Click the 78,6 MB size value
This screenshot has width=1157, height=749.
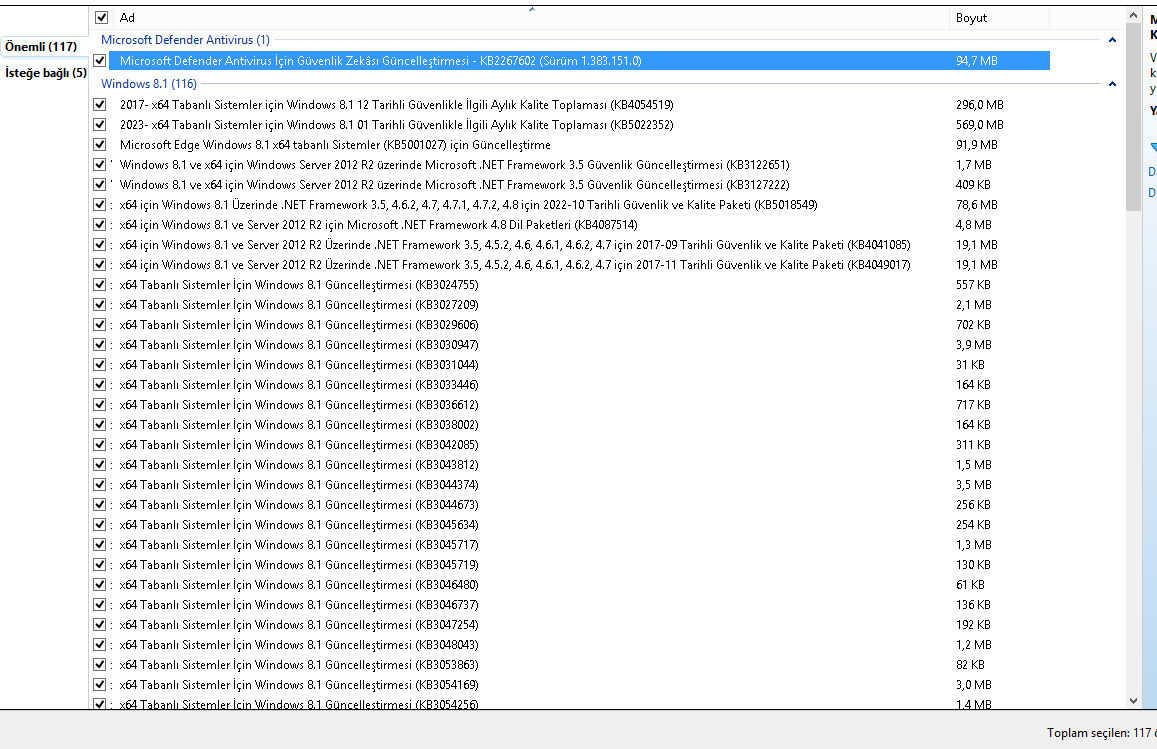click(x=977, y=204)
